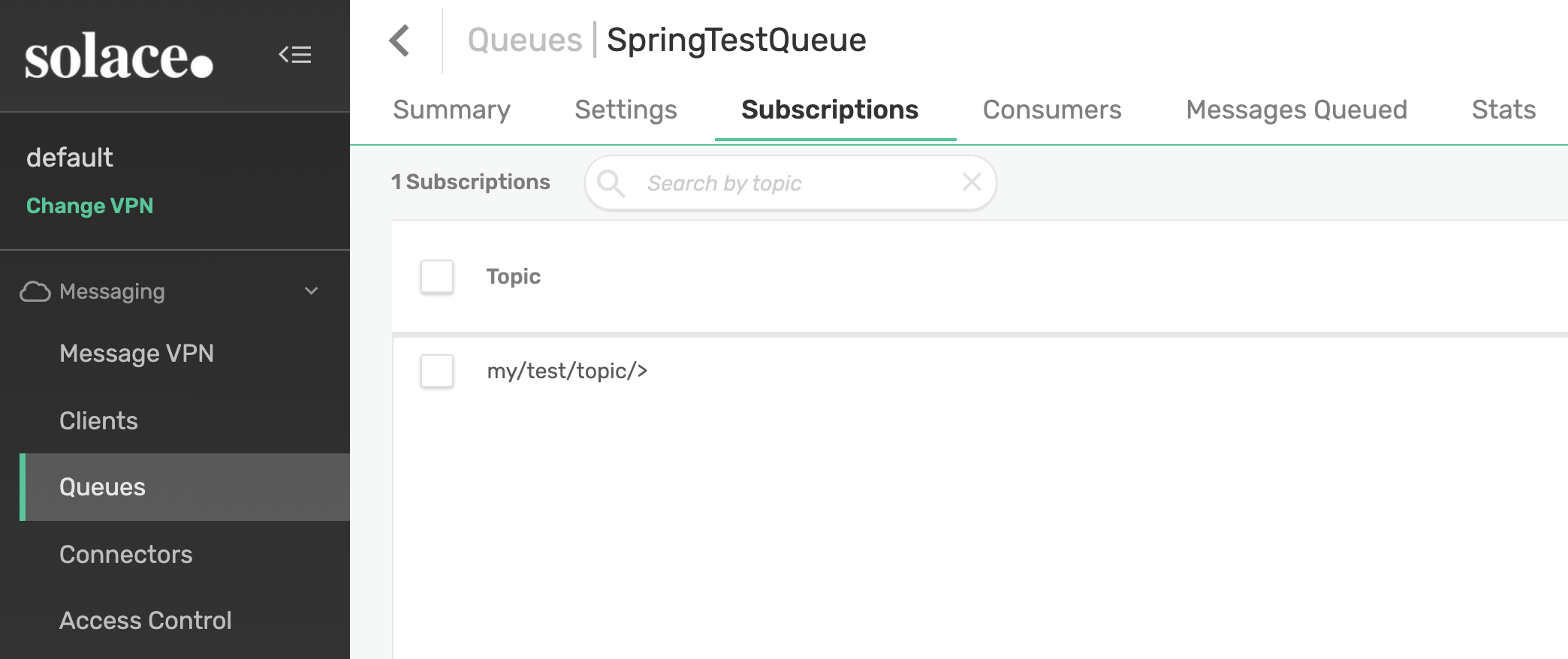Viewport: 1568px width, 659px height.
Task: Clear the topic search with X icon
Action: [972, 182]
